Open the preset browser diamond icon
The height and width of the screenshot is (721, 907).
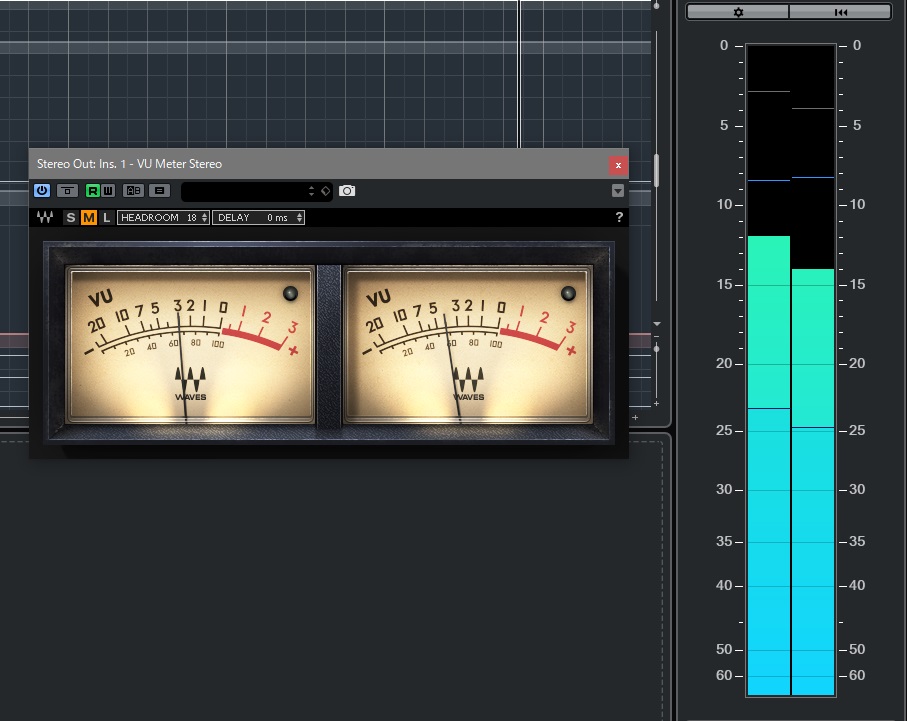pyautogui.click(x=326, y=191)
